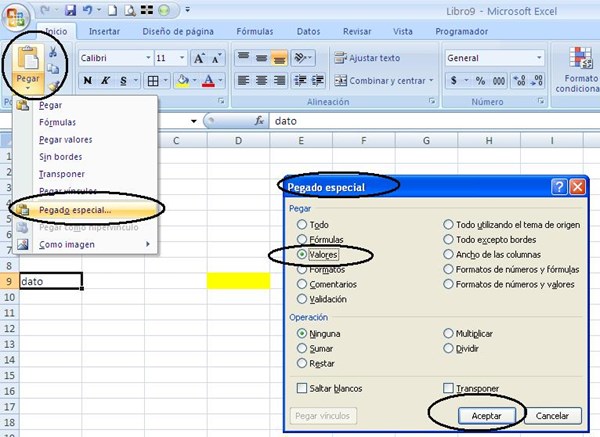The image size is (600, 437).
Task: Save the workbook from the quick access toolbar
Action: click(x=70, y=10)
